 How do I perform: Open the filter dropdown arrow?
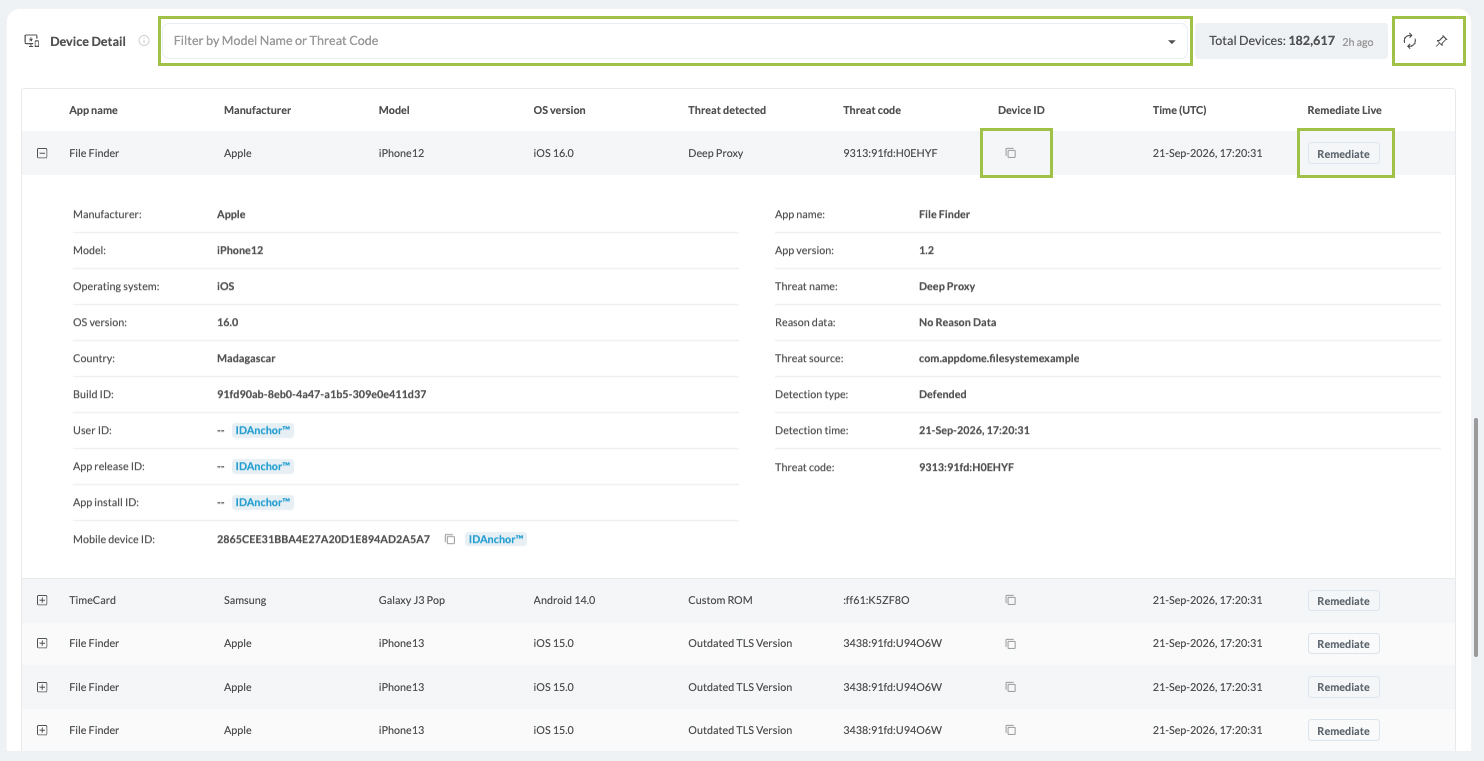click(x=1172, y=42)
